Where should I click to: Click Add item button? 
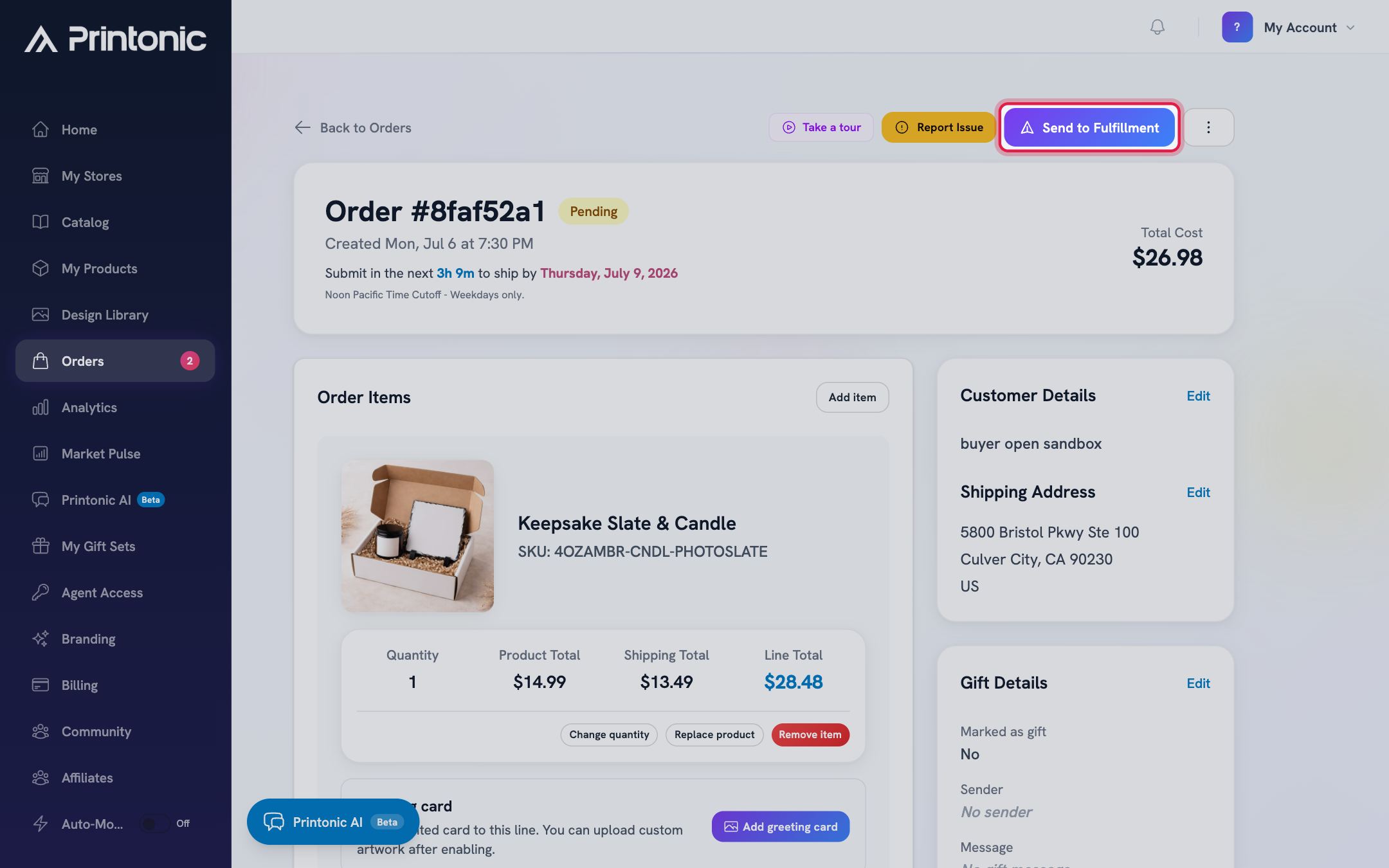pyautogui.click(x=852, y=397)
